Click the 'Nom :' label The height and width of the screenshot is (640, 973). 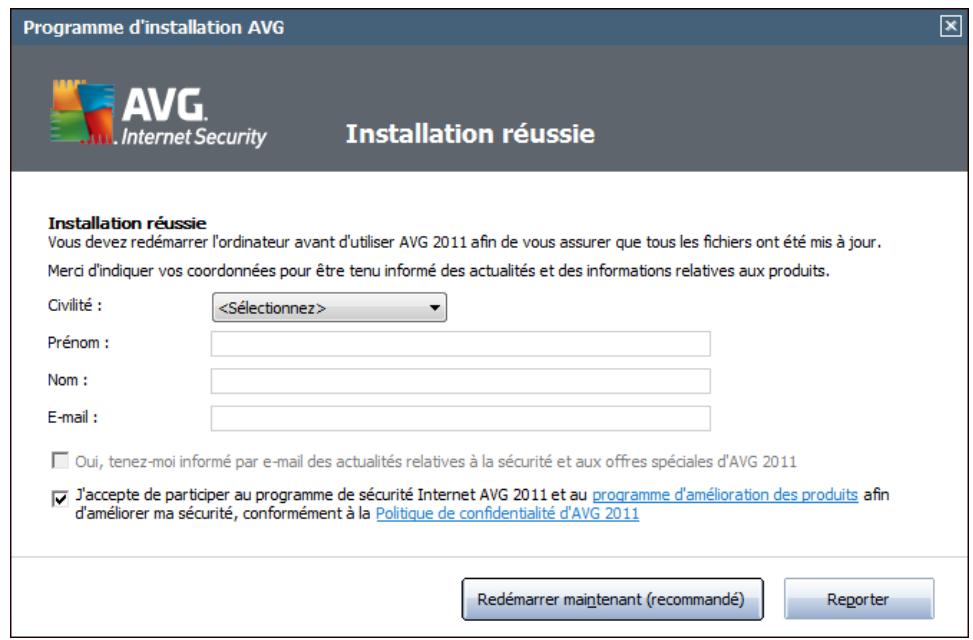(68, 380)
